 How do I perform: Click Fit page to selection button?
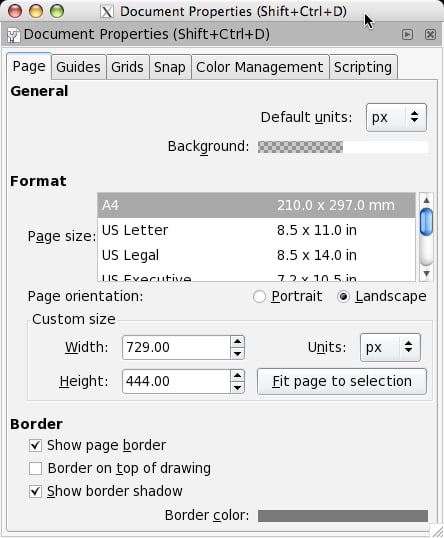click(x=342, y=382)
